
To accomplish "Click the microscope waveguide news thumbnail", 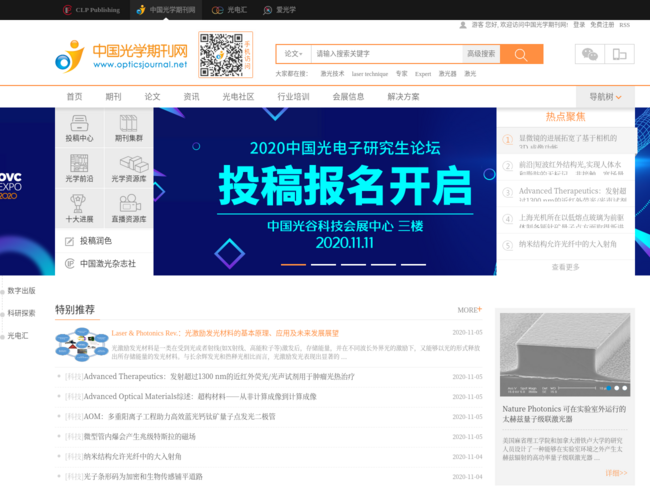I will (565, 355).
